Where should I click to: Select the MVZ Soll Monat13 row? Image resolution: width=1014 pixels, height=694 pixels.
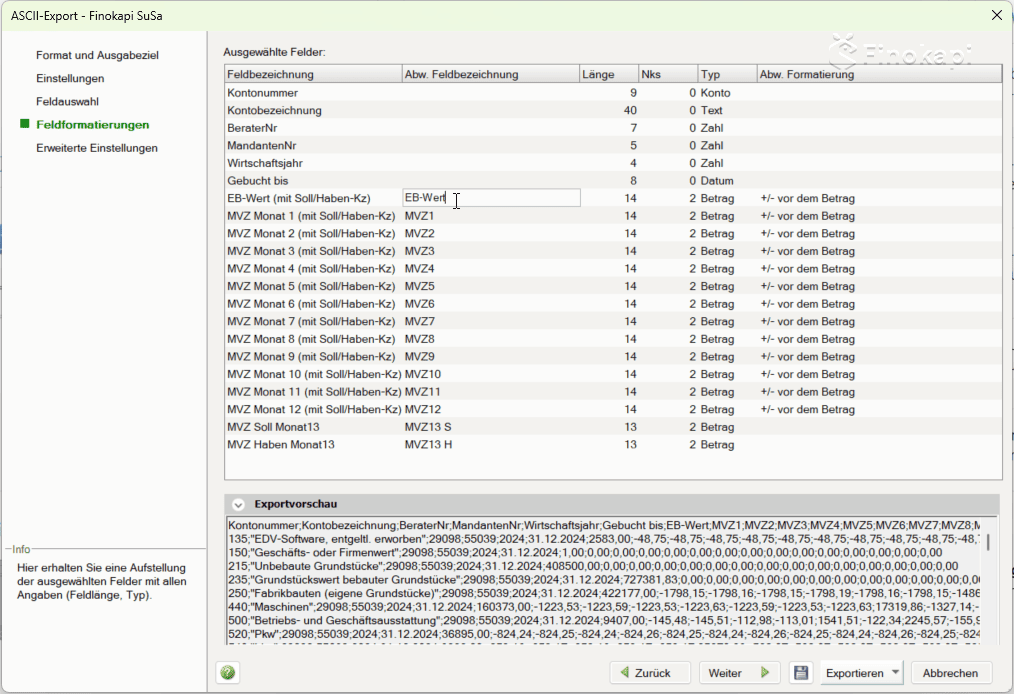tap(613, 427)
